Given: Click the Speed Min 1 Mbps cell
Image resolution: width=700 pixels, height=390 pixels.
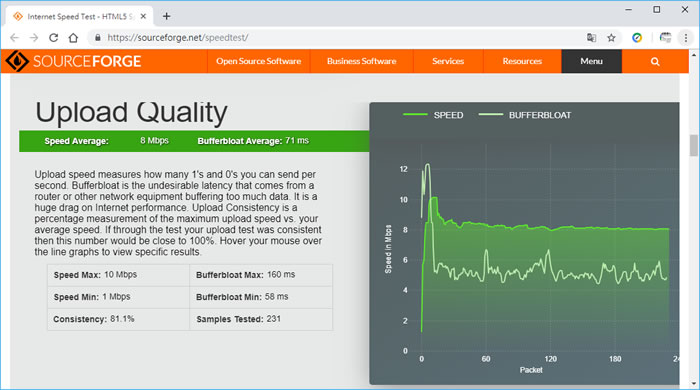Looking at the screenshot, I should tap(118, 297).
